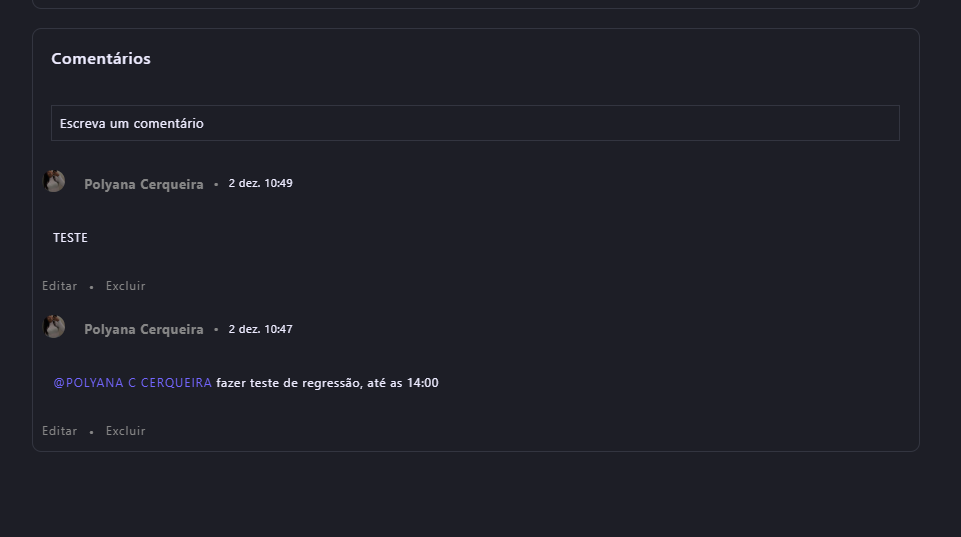Viewport: 961px width, 537px height.
Task: Click the Comentários section heading
Action: 101,59
